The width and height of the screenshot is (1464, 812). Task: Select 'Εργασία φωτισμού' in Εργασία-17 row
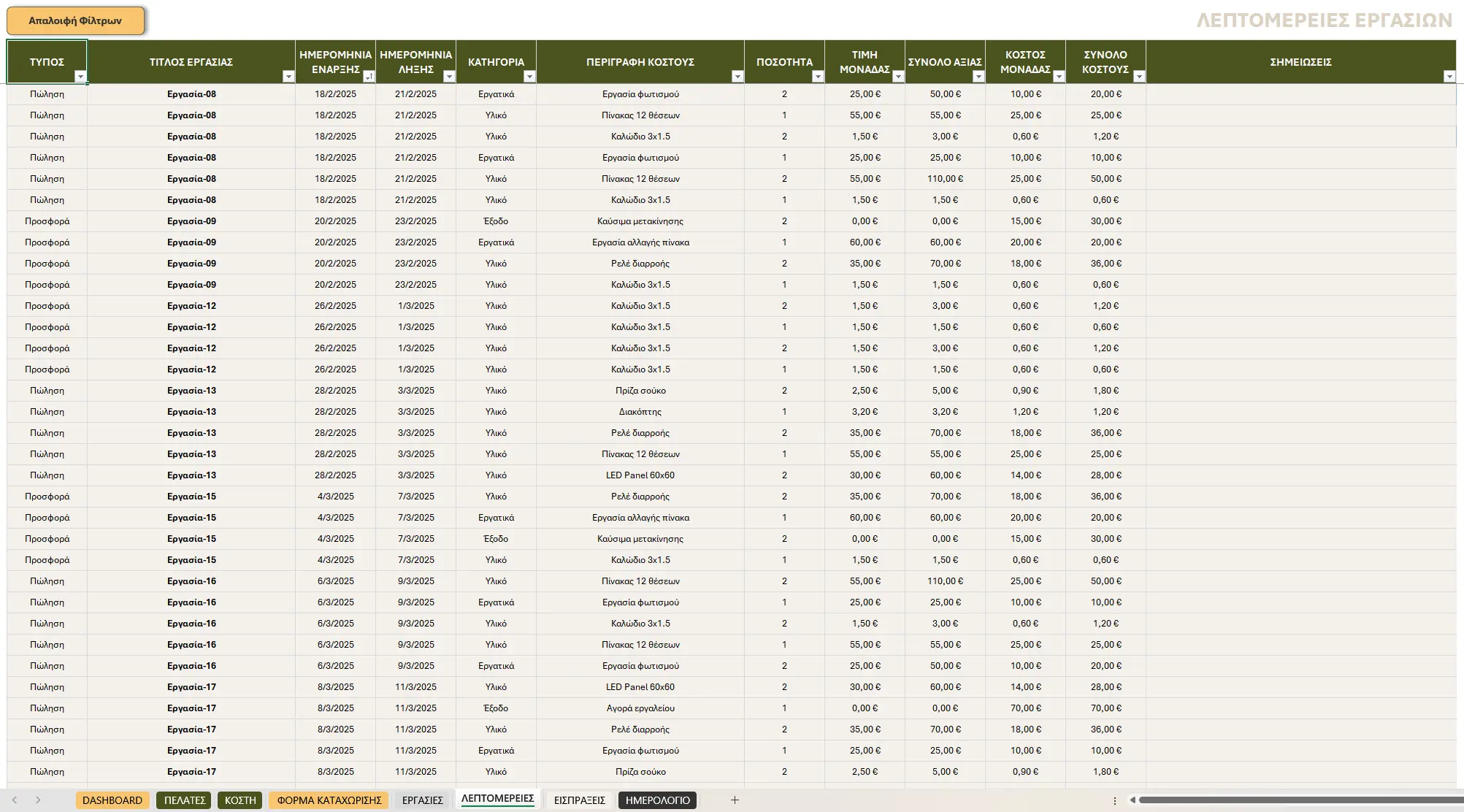(x=640, y=751)
